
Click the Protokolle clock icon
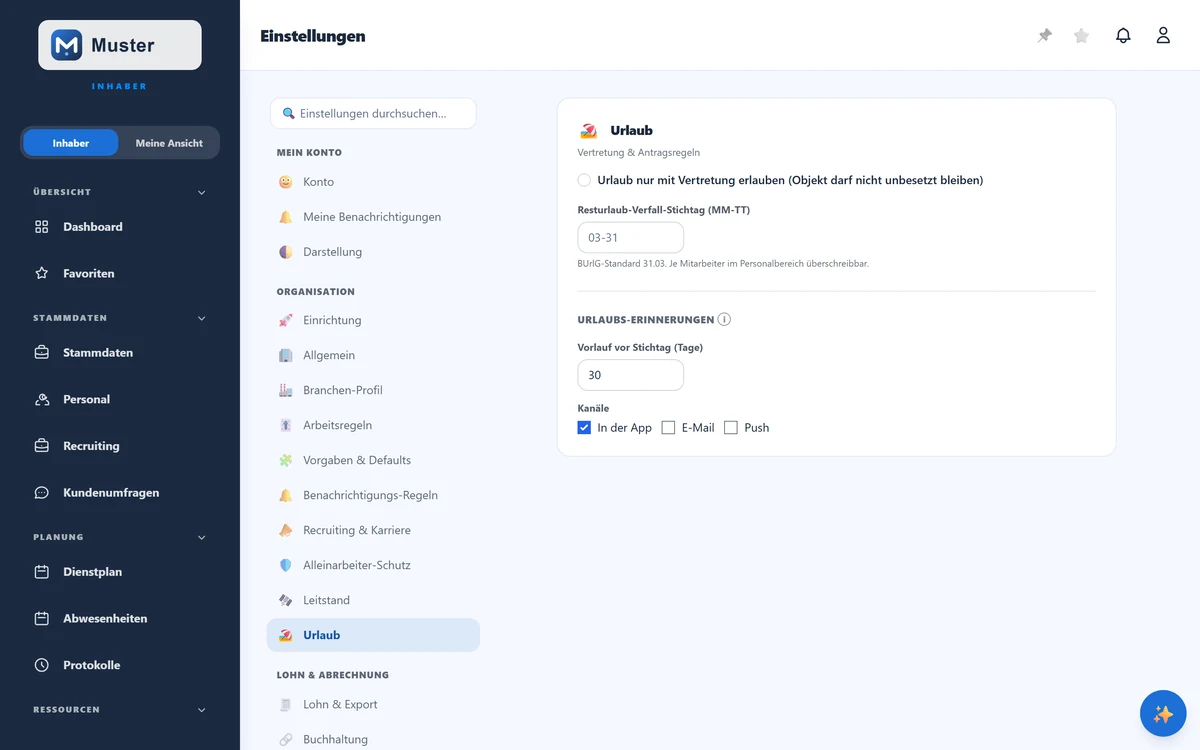point(42,665)
